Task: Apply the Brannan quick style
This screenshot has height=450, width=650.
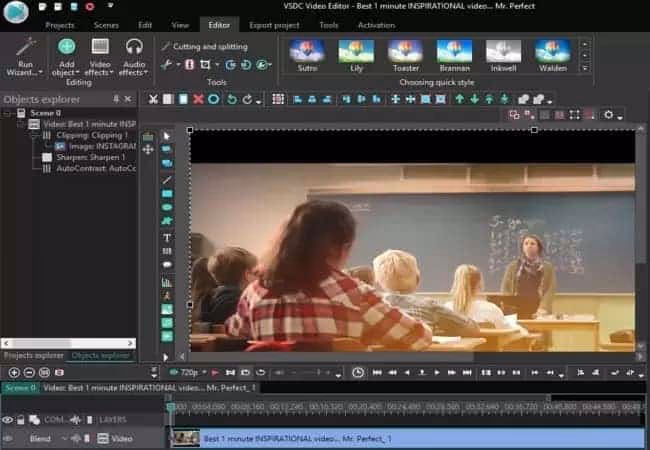Action: [x=454, y=56]
